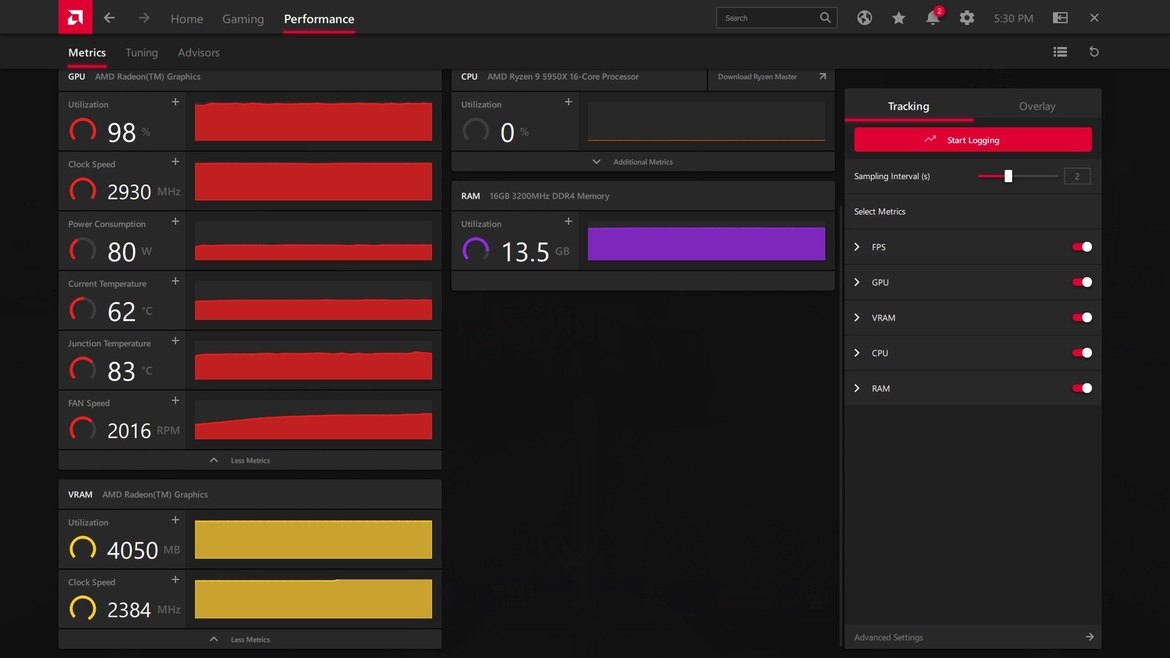Screen dimensions: 1170x658
Task: Switch to list view icon
Action: coord(1060,51)
